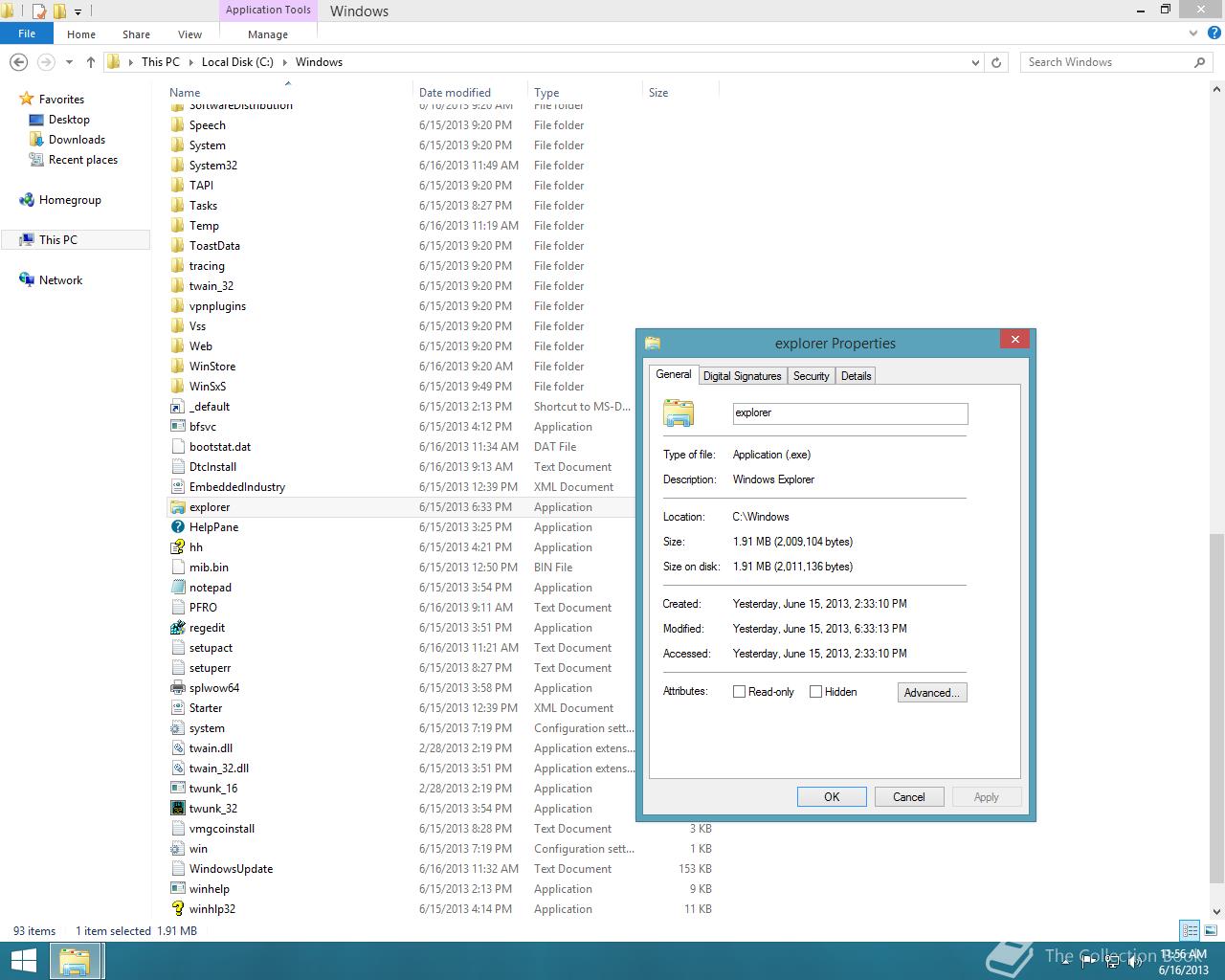This screenshot has width=1225, height=980.
Task: Open the File ribbon menu
Action: point(27,33)
